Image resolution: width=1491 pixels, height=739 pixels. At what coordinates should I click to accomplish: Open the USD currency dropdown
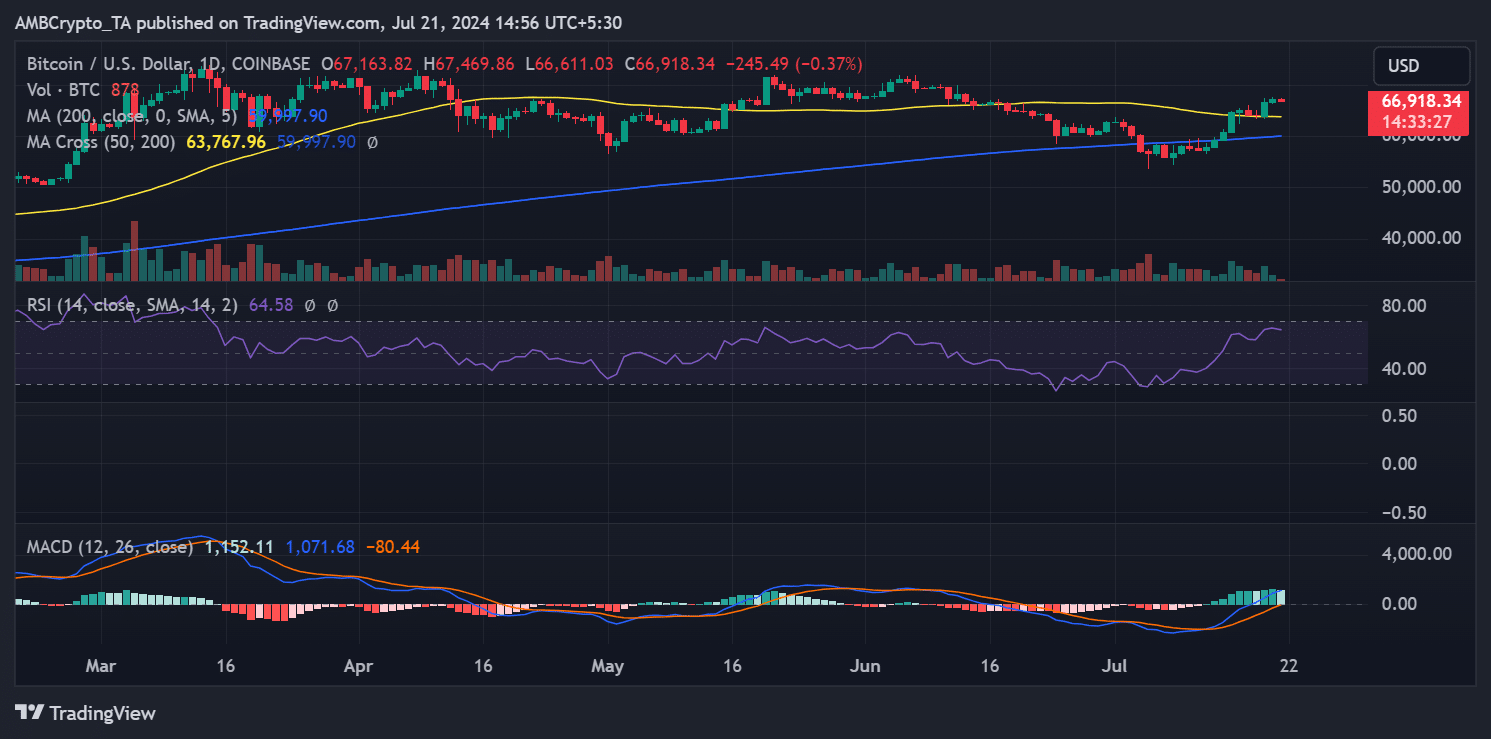pyautogui.click(x=1422, y=67)
